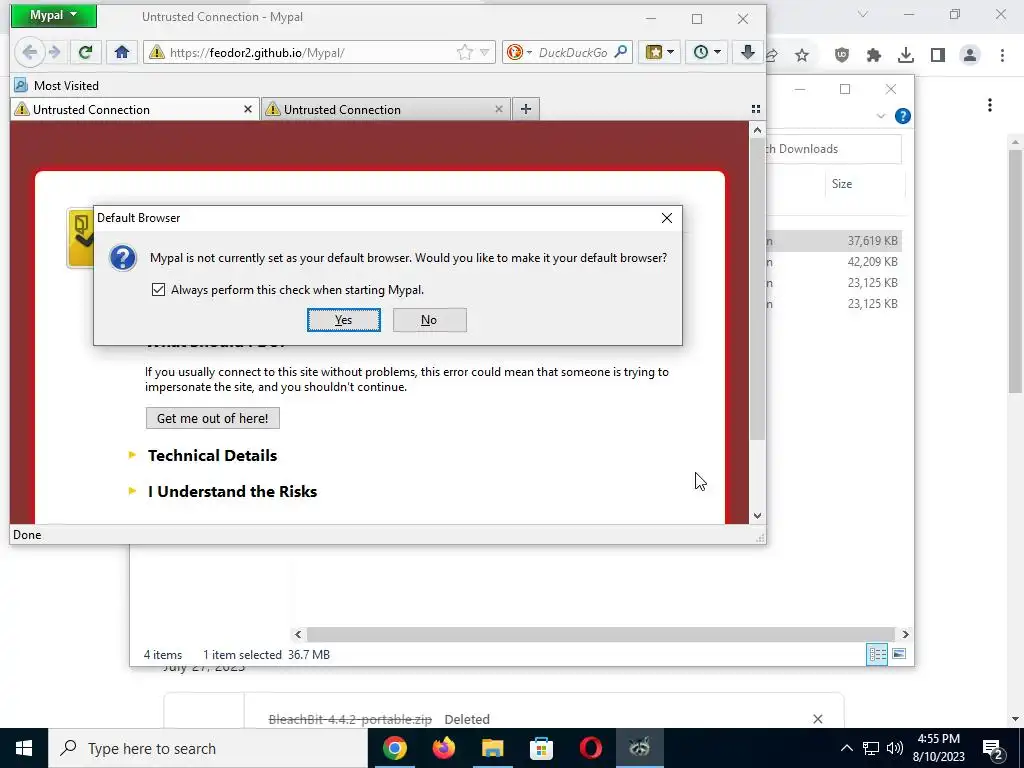The height and width of the screenshot is (768, 1024).
Task: Open the Mypal history clock dropdown
Action: pos(707,52)
